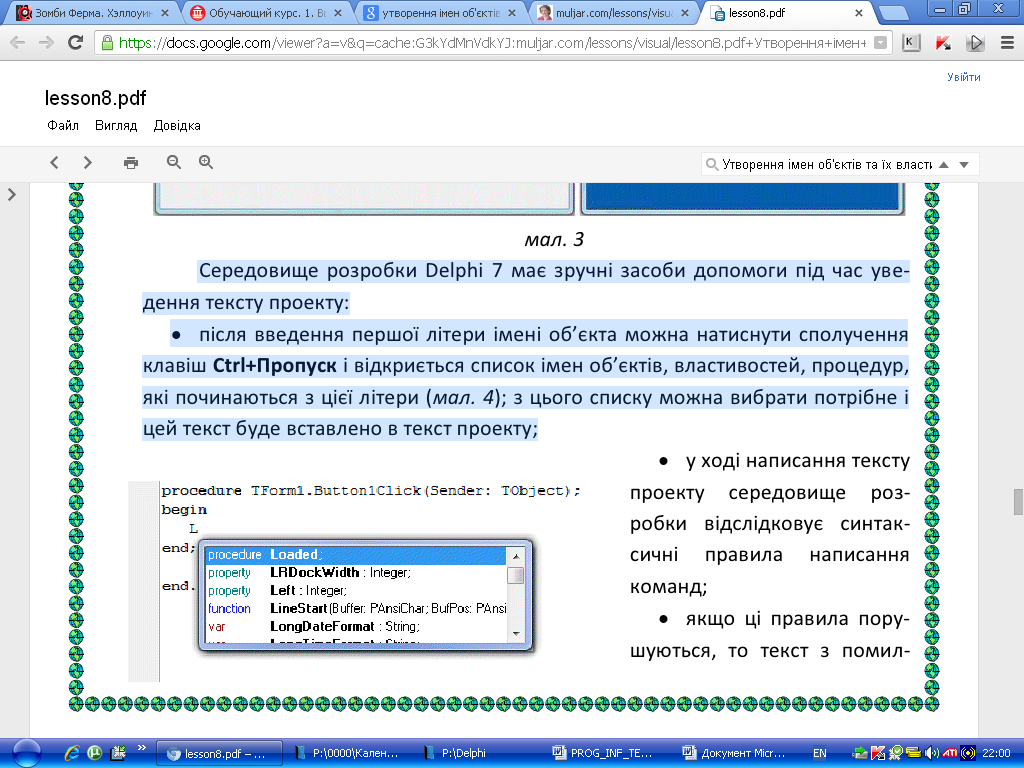Open a new browser tab
The width and height of the screenshot is (1024, 768).
[x=893, y=13]
